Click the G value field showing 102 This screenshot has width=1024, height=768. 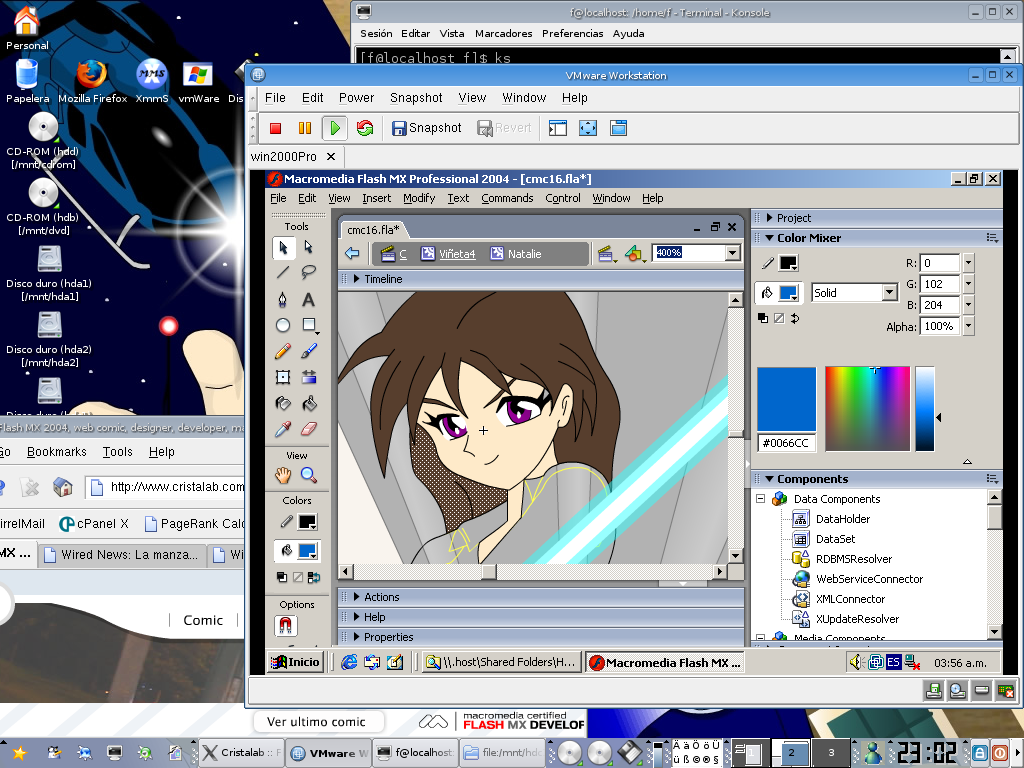pos(939,284)
